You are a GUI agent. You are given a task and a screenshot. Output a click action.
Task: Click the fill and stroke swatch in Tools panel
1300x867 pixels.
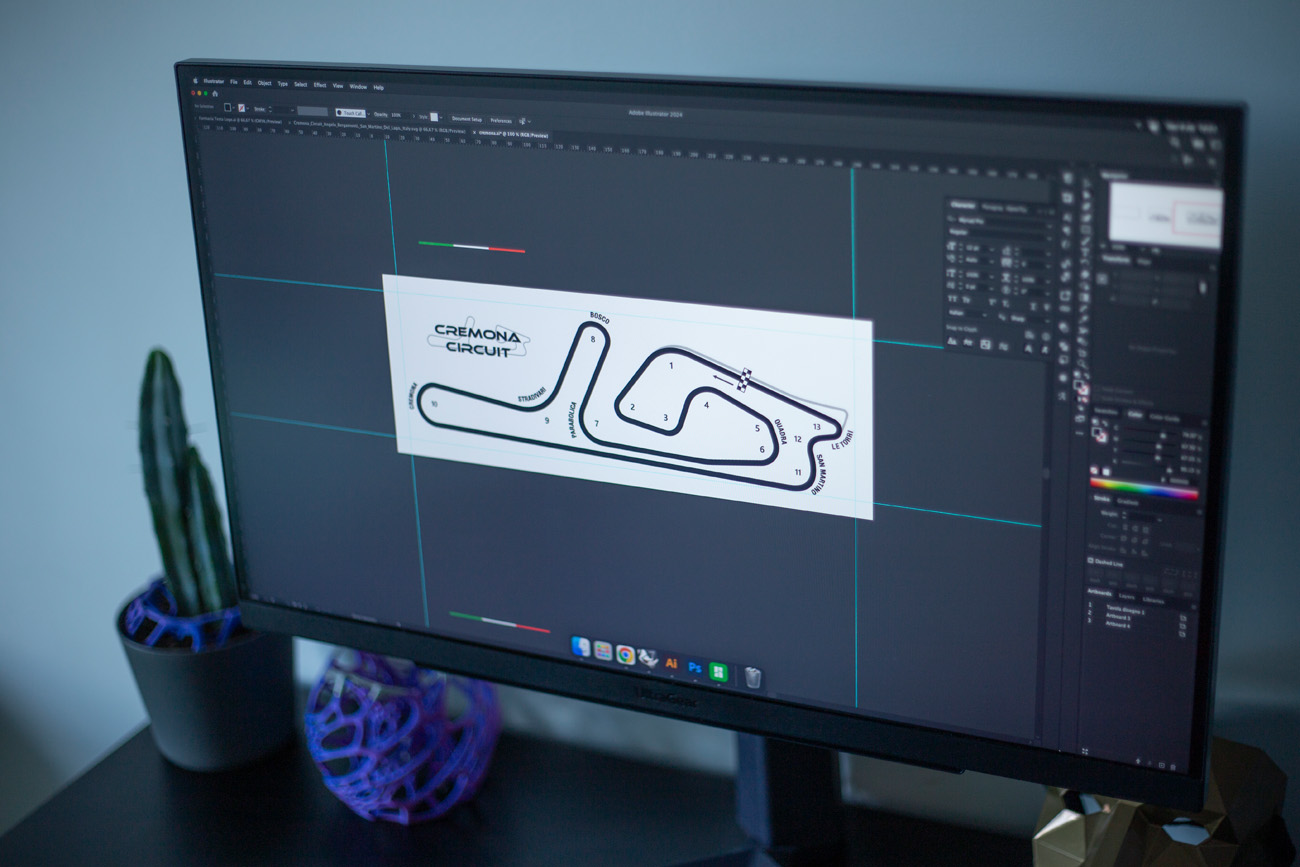pos(1082,388)
